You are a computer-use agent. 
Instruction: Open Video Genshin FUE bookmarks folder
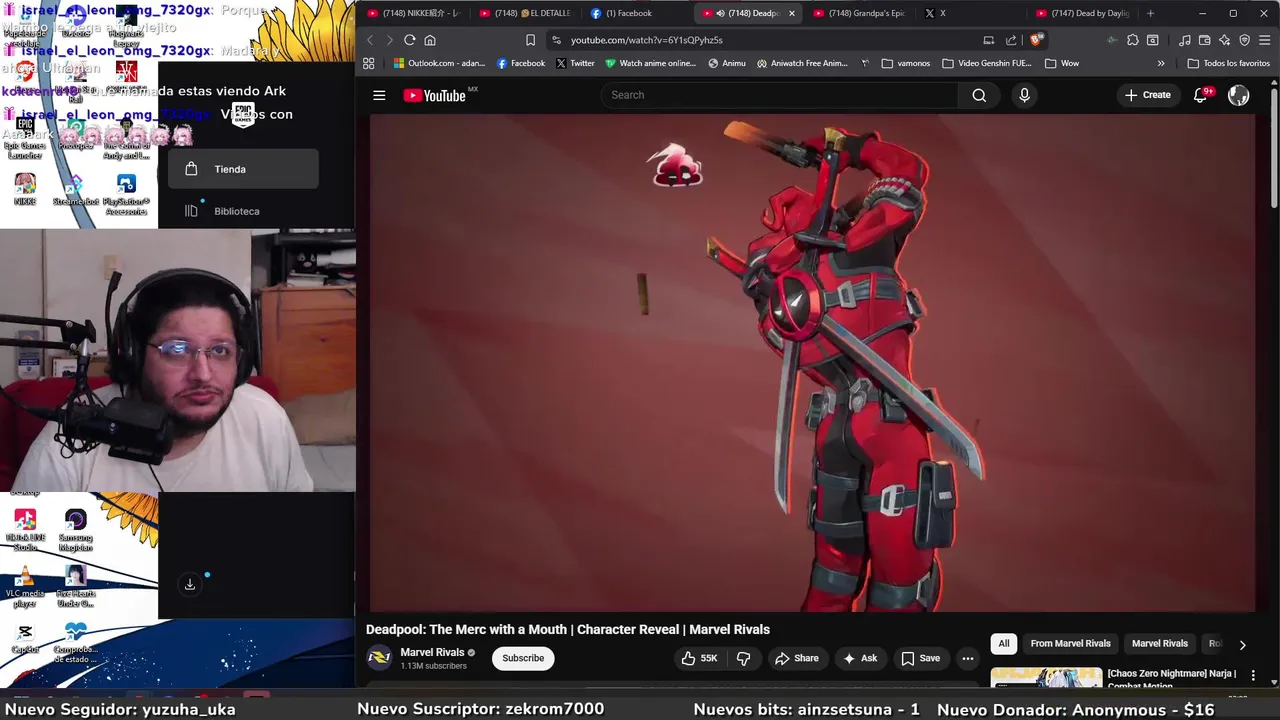click(x=987, y=63)
